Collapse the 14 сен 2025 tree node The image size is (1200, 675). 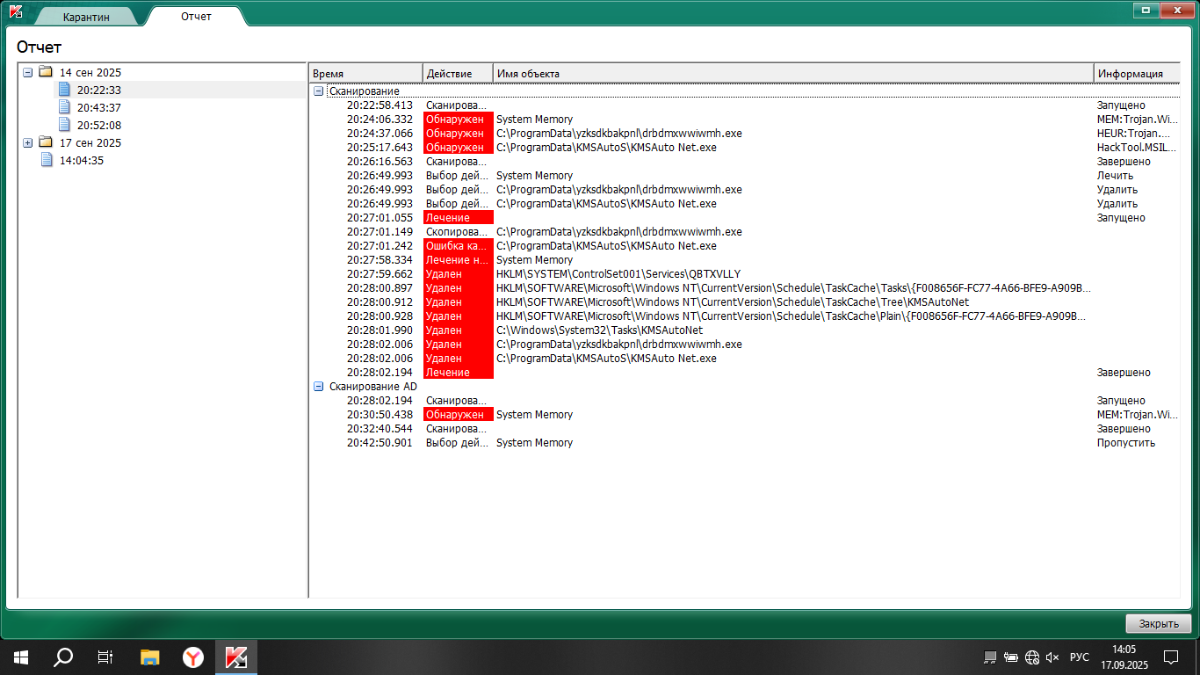[x=28, y=72]
